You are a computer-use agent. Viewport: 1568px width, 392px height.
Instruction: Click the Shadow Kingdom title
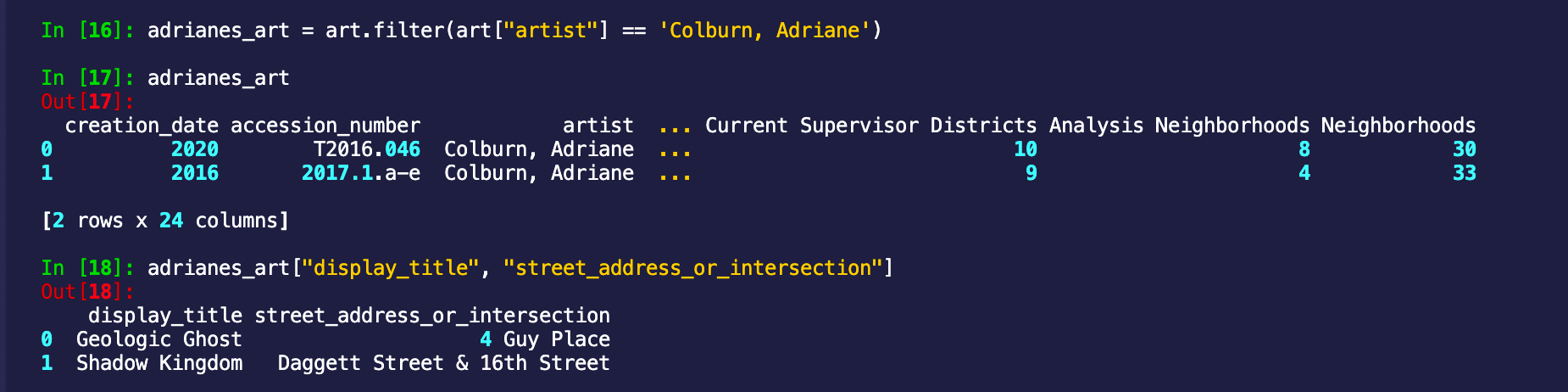coord(158,363)
